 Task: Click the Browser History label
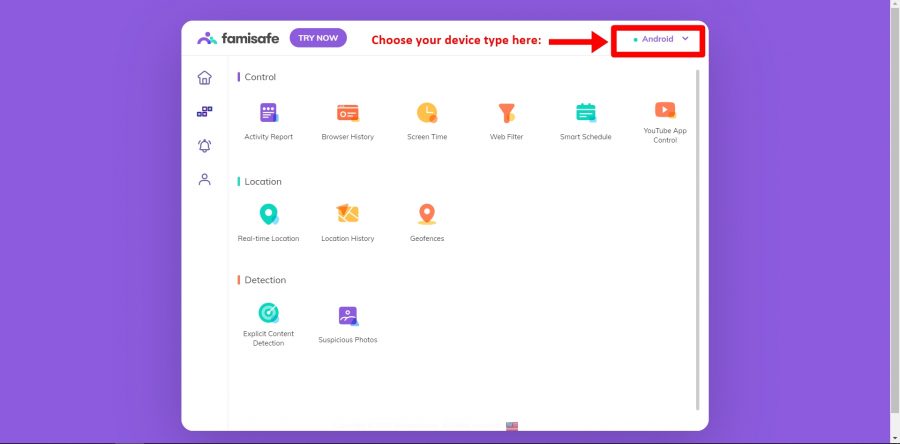(348, 137)
